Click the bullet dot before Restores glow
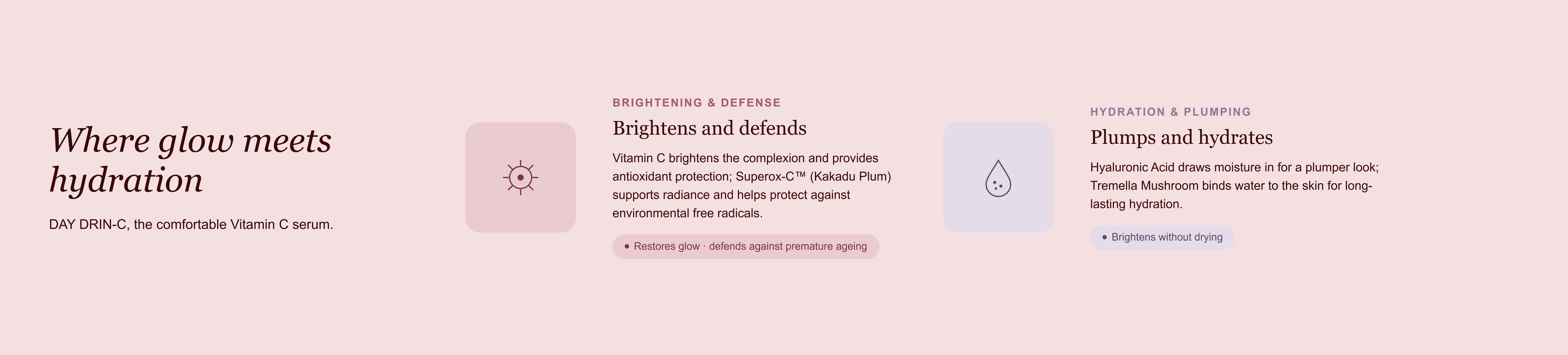 pos(627,246)
